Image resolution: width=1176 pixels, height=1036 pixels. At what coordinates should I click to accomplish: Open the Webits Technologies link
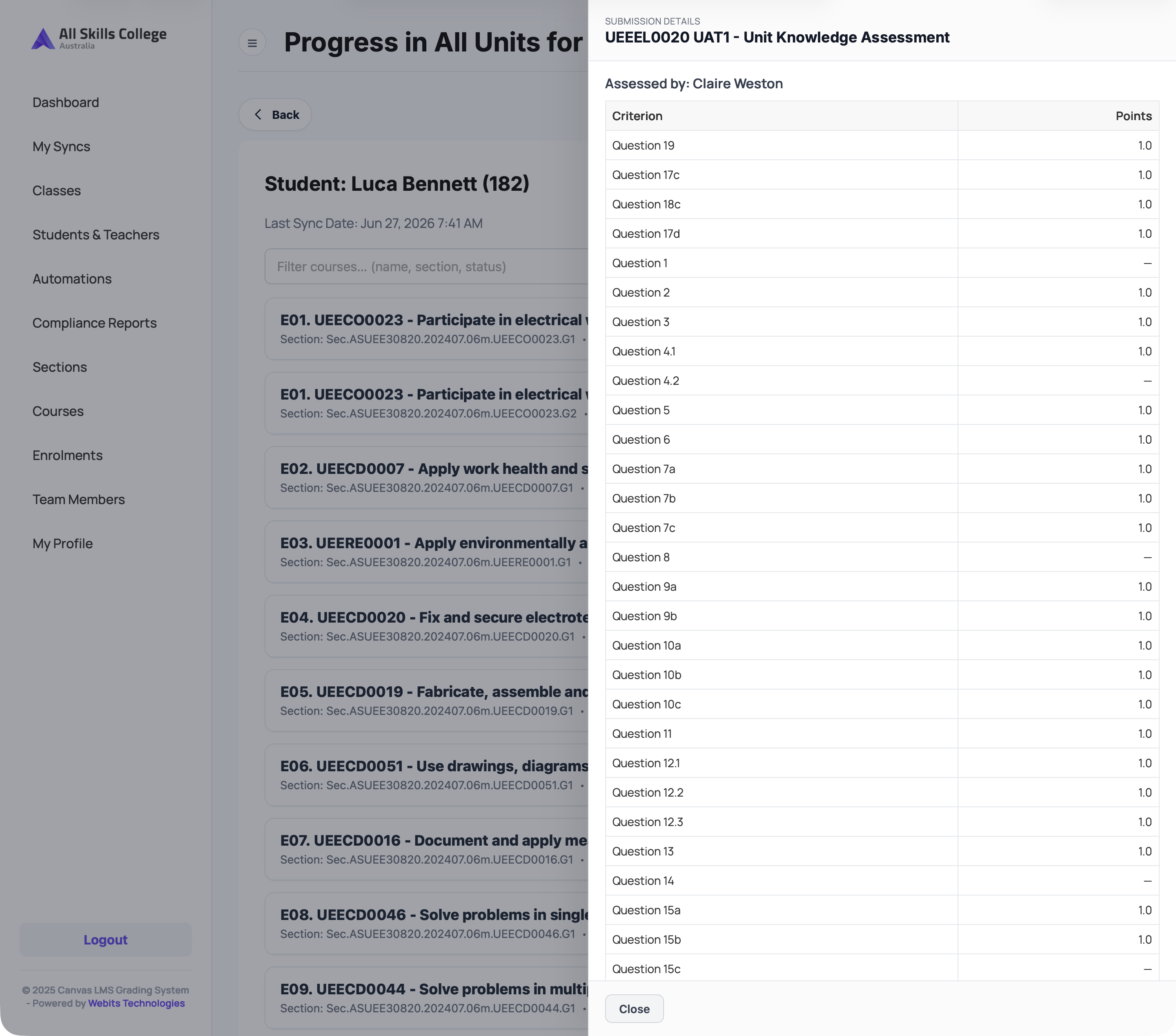136,1003
